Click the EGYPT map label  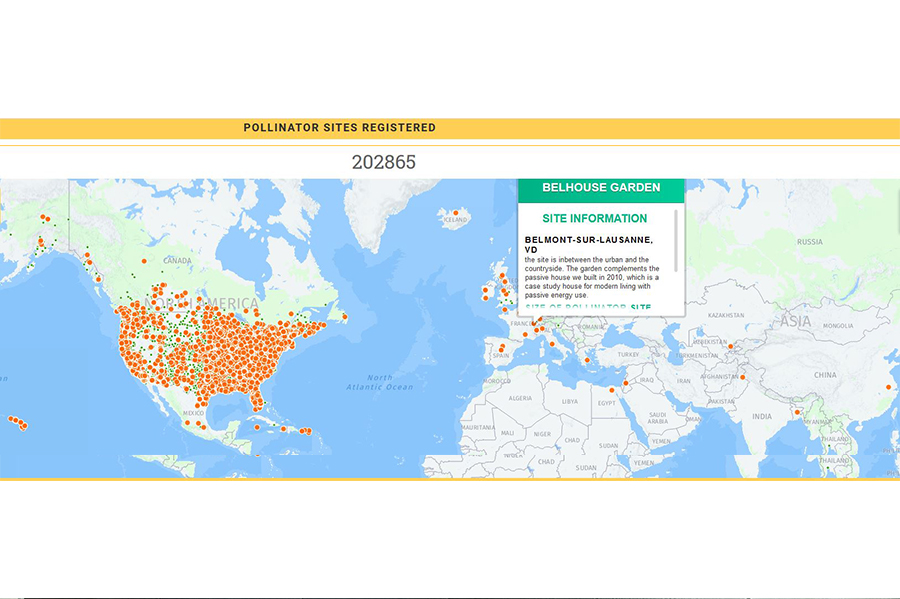pyautogui.click(x=607, y=403)
